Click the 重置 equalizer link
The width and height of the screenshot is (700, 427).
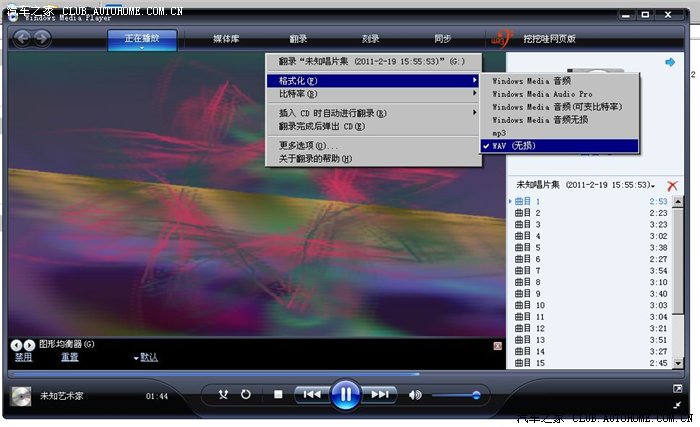[x=69, y=357]
